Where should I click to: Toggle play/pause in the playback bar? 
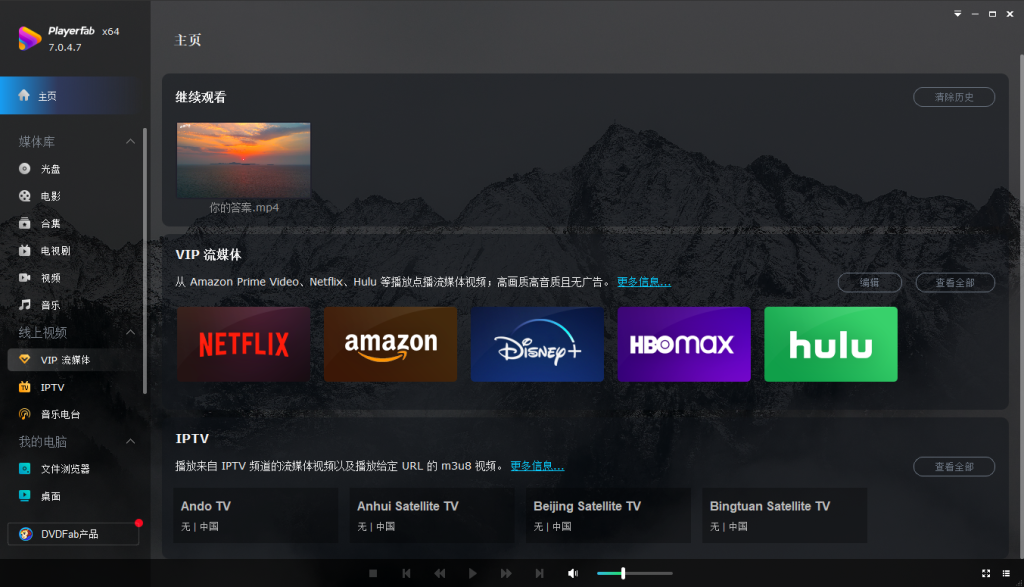tap(472, 573)
